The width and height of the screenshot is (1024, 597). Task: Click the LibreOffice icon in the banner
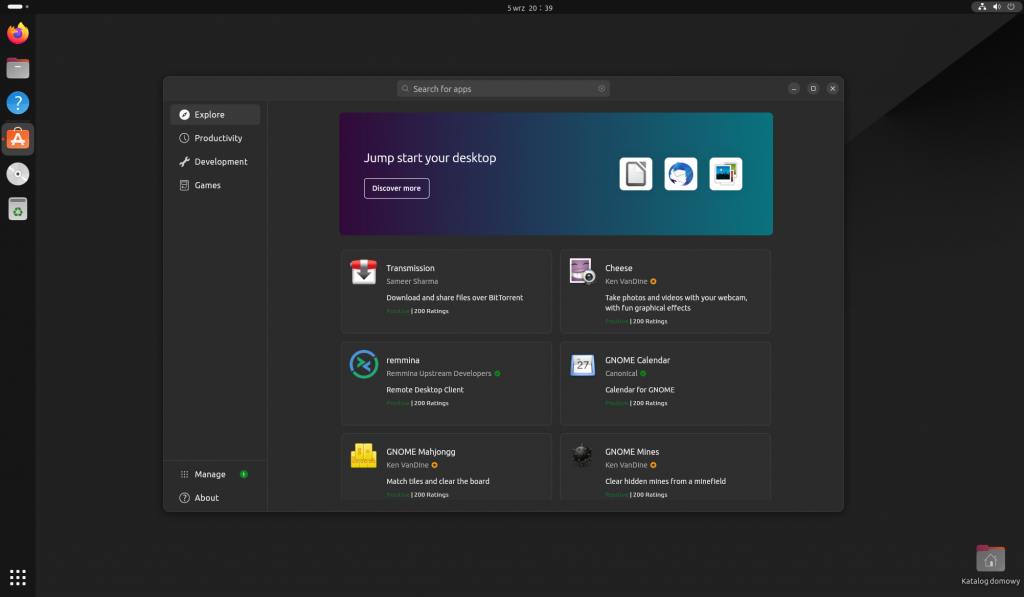(x=636, y=173)
